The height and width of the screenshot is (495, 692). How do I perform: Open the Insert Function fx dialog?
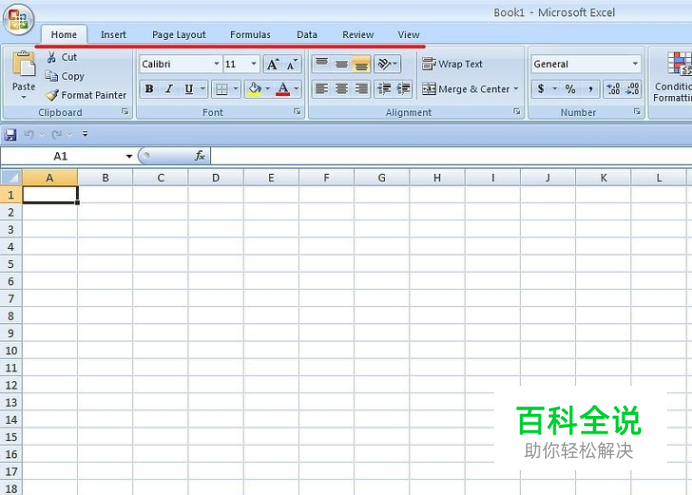(x=199, y=156)
